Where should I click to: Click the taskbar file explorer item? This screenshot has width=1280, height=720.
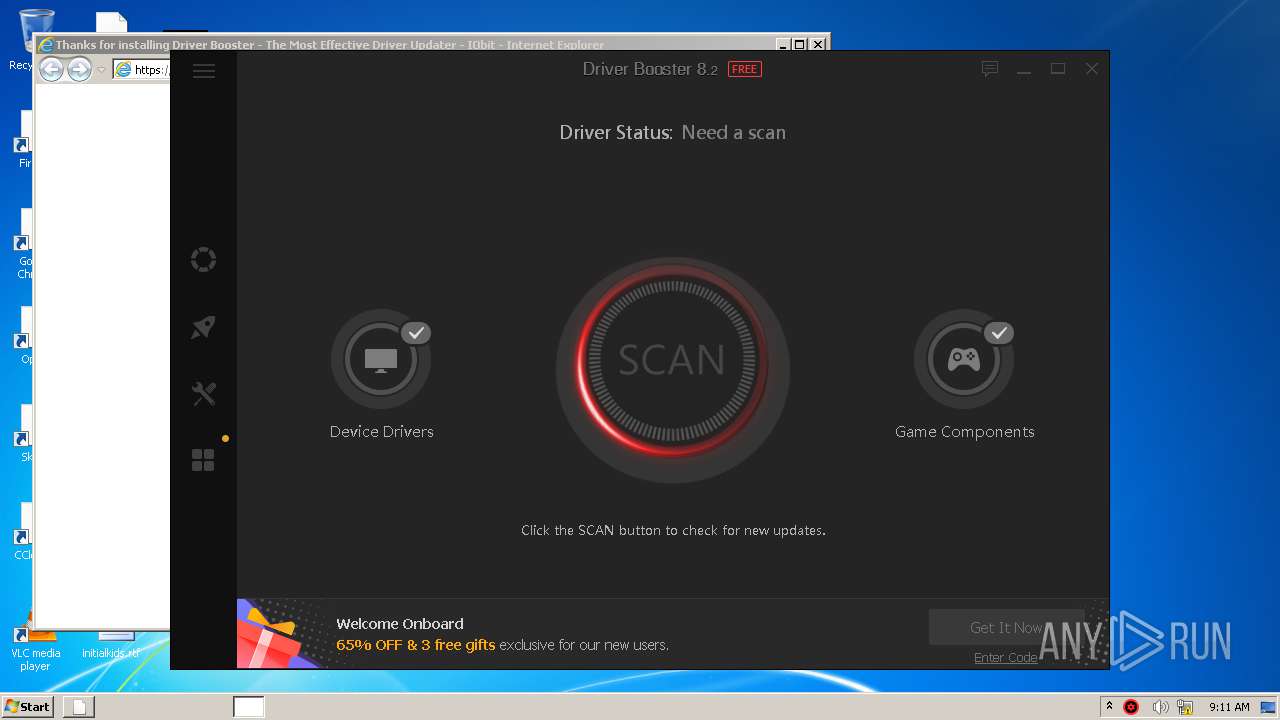pyautogui.click(x=79, y=707)
